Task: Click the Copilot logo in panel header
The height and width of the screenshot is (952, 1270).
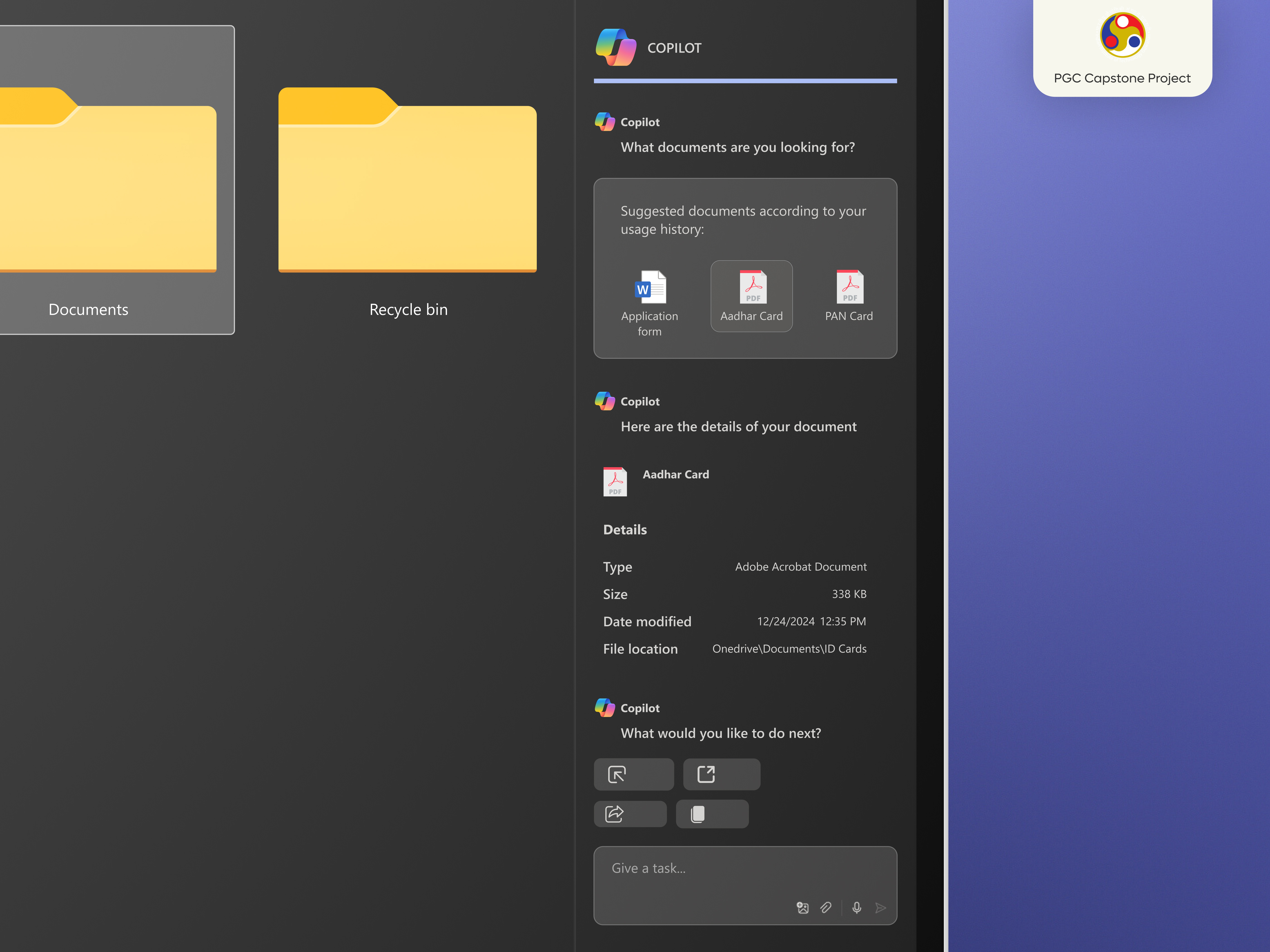Action: tap(615, 48)
